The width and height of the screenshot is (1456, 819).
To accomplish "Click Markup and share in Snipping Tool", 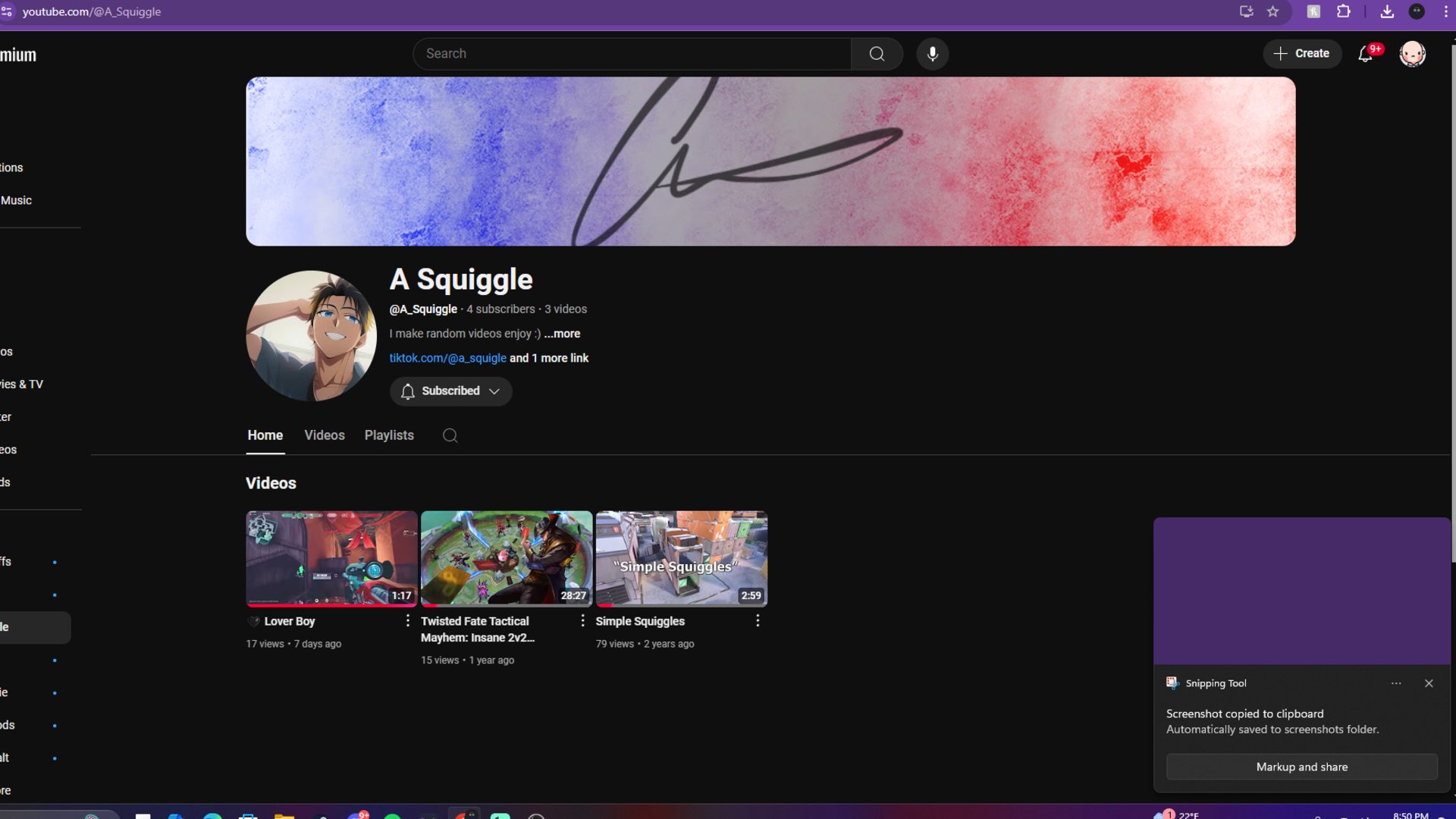I will point(1301,767).
